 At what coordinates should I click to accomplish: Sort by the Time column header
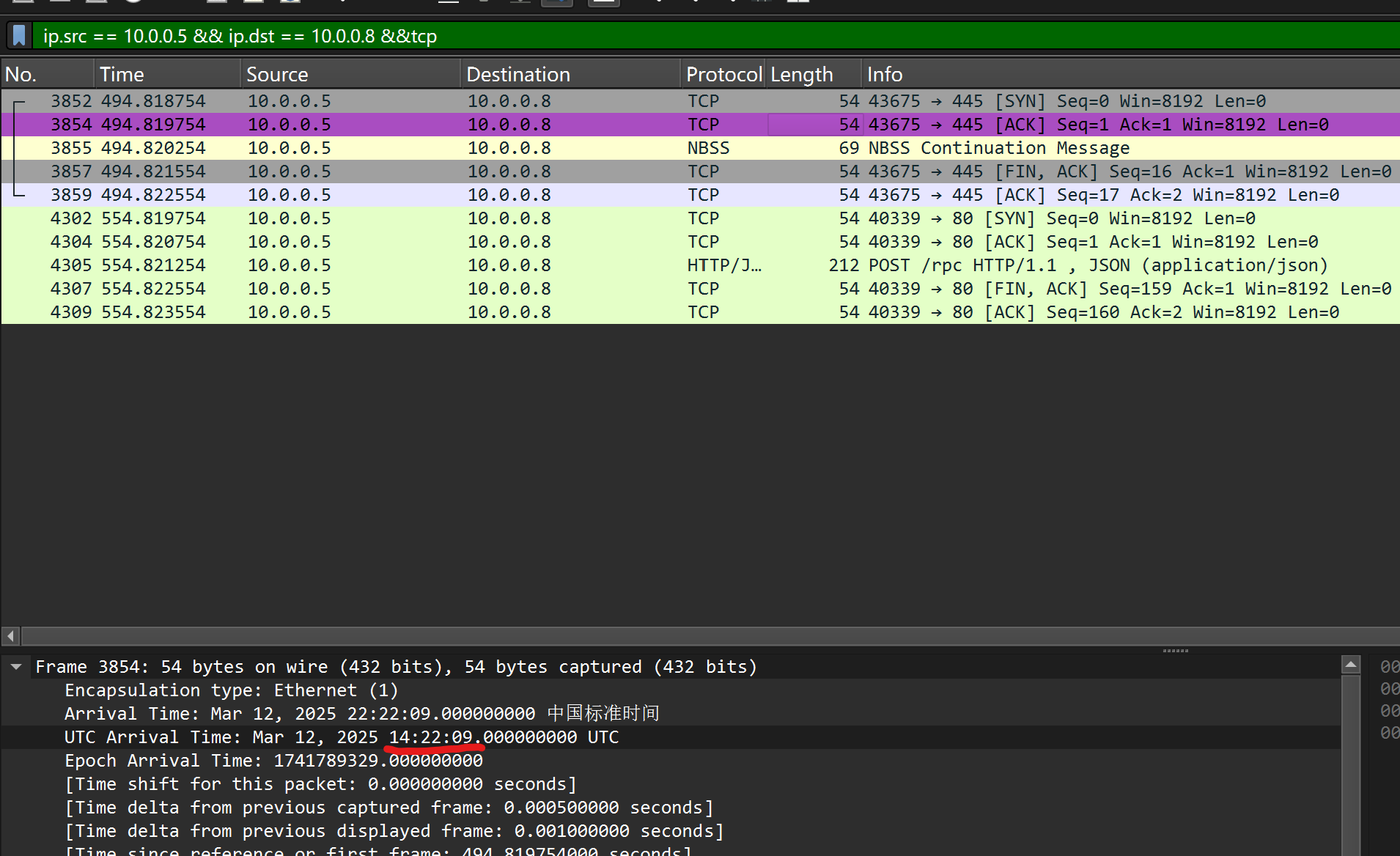(x=167, y=74)
